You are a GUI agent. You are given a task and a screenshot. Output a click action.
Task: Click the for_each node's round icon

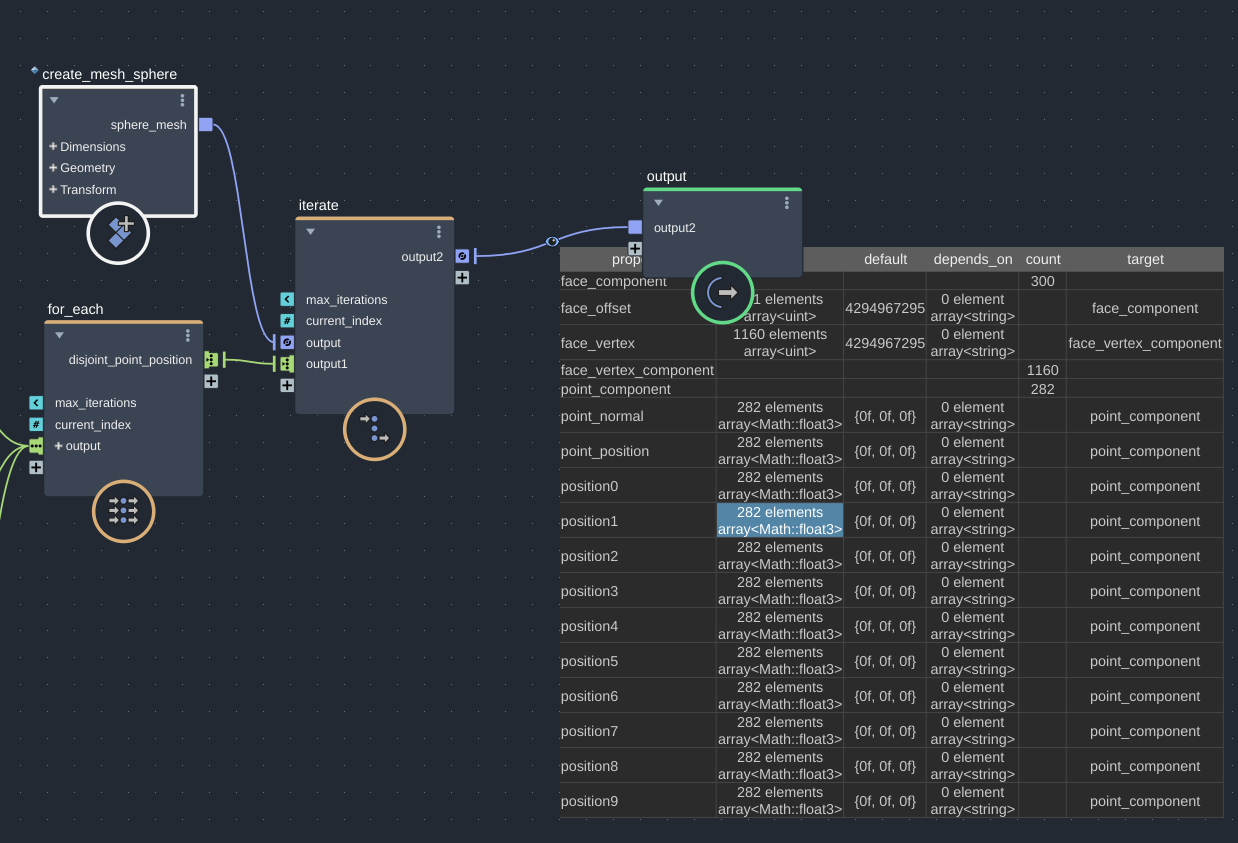(124, 511)
